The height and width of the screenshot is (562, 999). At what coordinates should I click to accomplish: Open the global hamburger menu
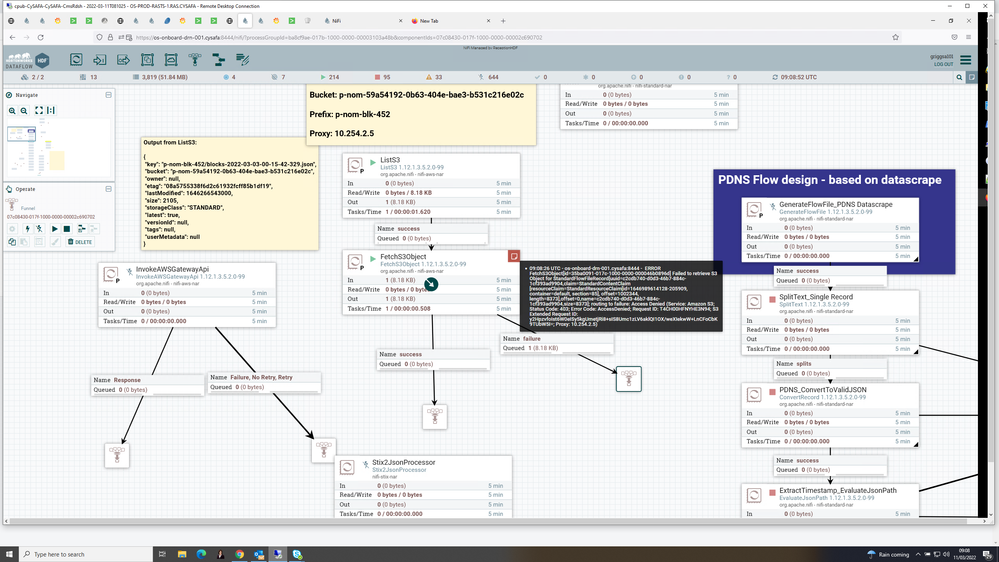tap(966, 60)
